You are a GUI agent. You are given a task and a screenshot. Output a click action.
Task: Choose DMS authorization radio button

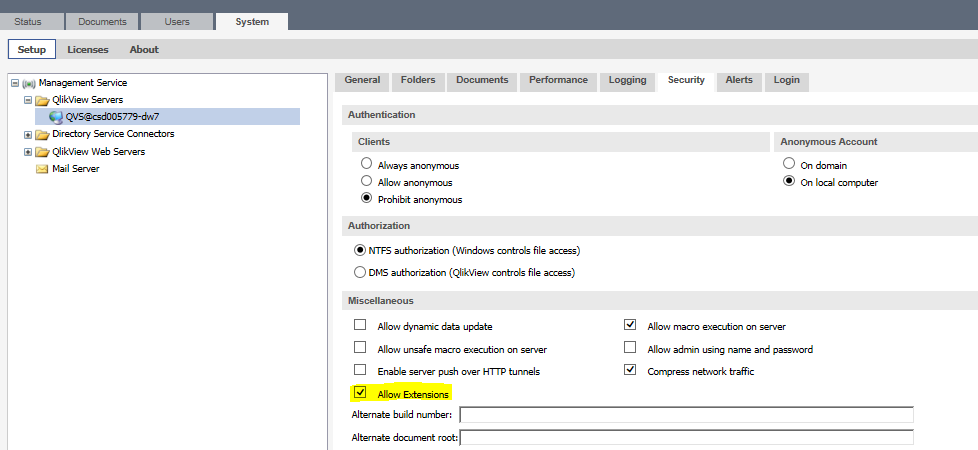[x=360, y=272]
